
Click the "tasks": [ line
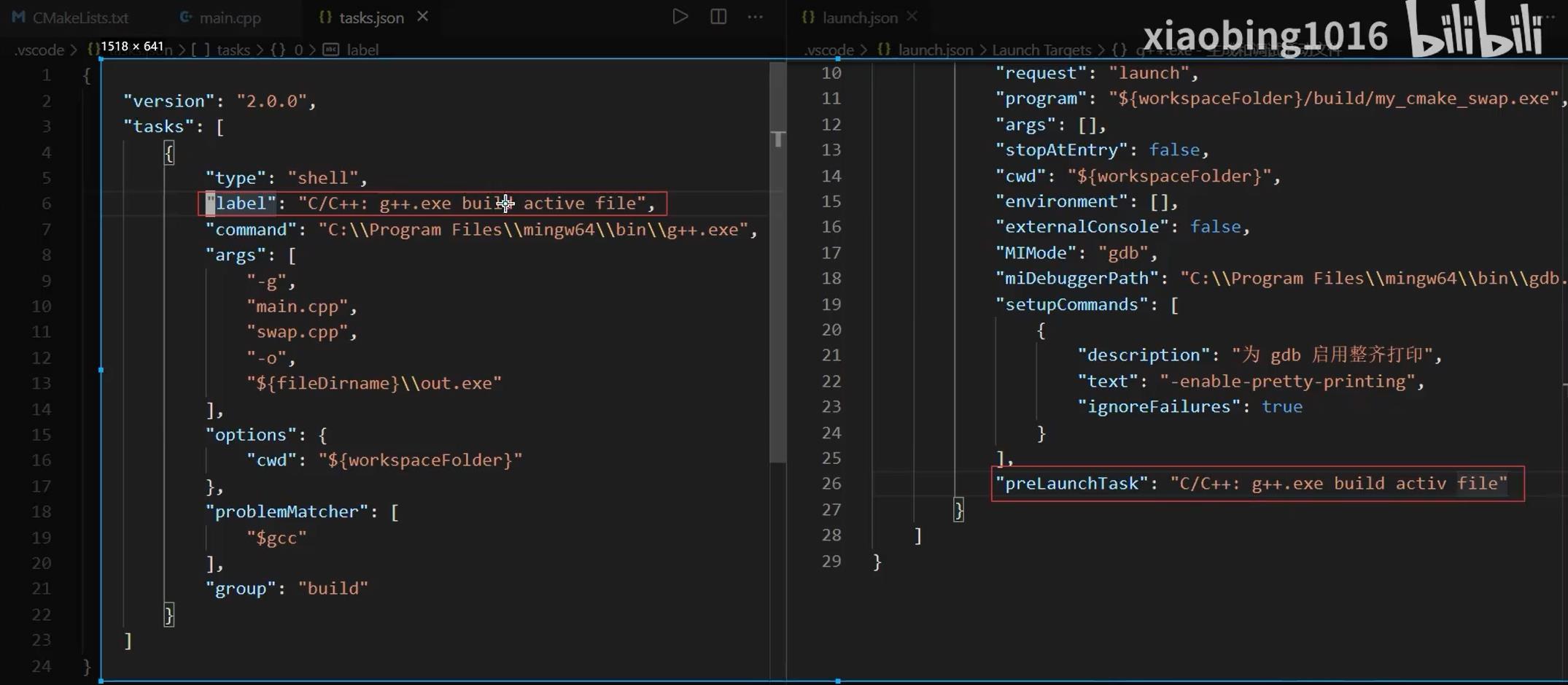click(x=174, y=126)
